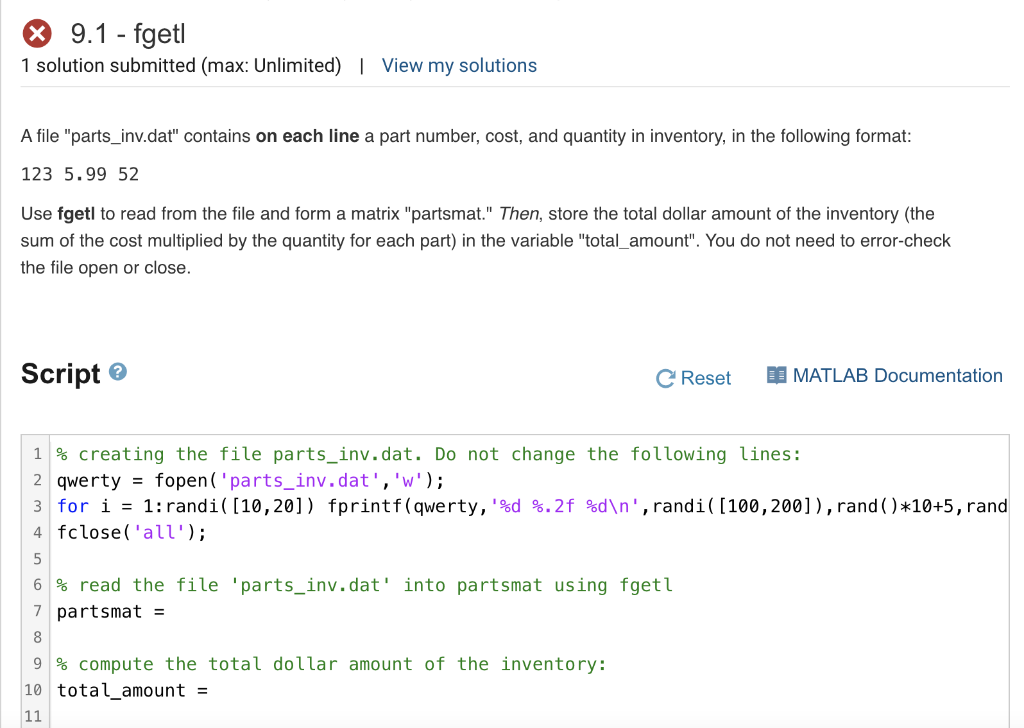Click the red error status icon
The width and height of the screenshot is (1024, 728).
[37, 31]
